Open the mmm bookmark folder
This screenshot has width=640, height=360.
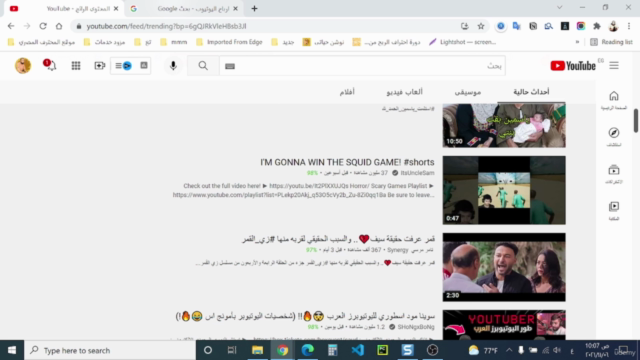pos(173,42)
